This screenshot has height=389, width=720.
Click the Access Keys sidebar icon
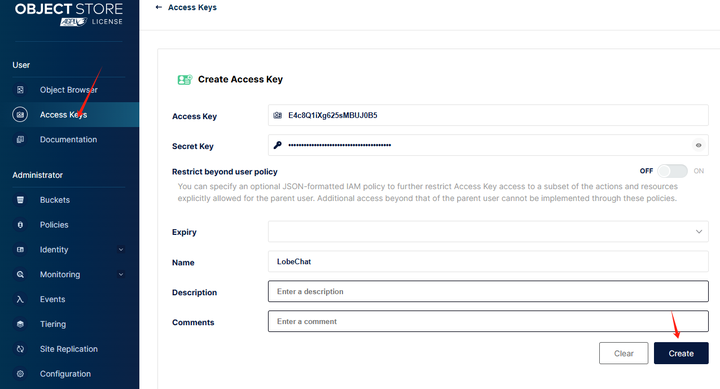pos(20,114)
